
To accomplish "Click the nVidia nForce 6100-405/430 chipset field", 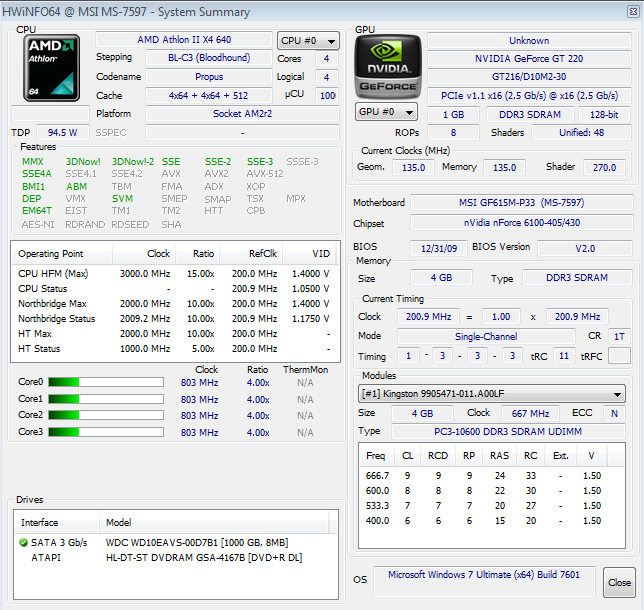I will [x=521, y=223].
